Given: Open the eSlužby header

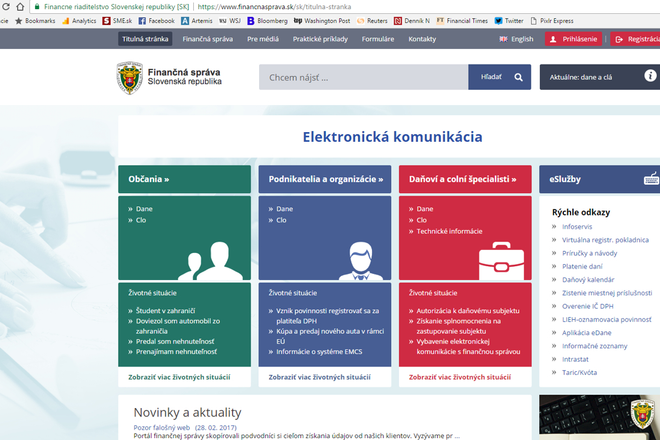Looking at the screenshot, I should pos(600,179).
